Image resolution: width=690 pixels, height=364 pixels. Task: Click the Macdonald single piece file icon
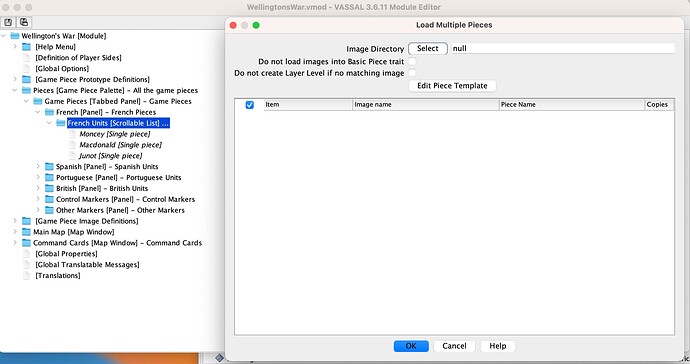tap(73, 145)
